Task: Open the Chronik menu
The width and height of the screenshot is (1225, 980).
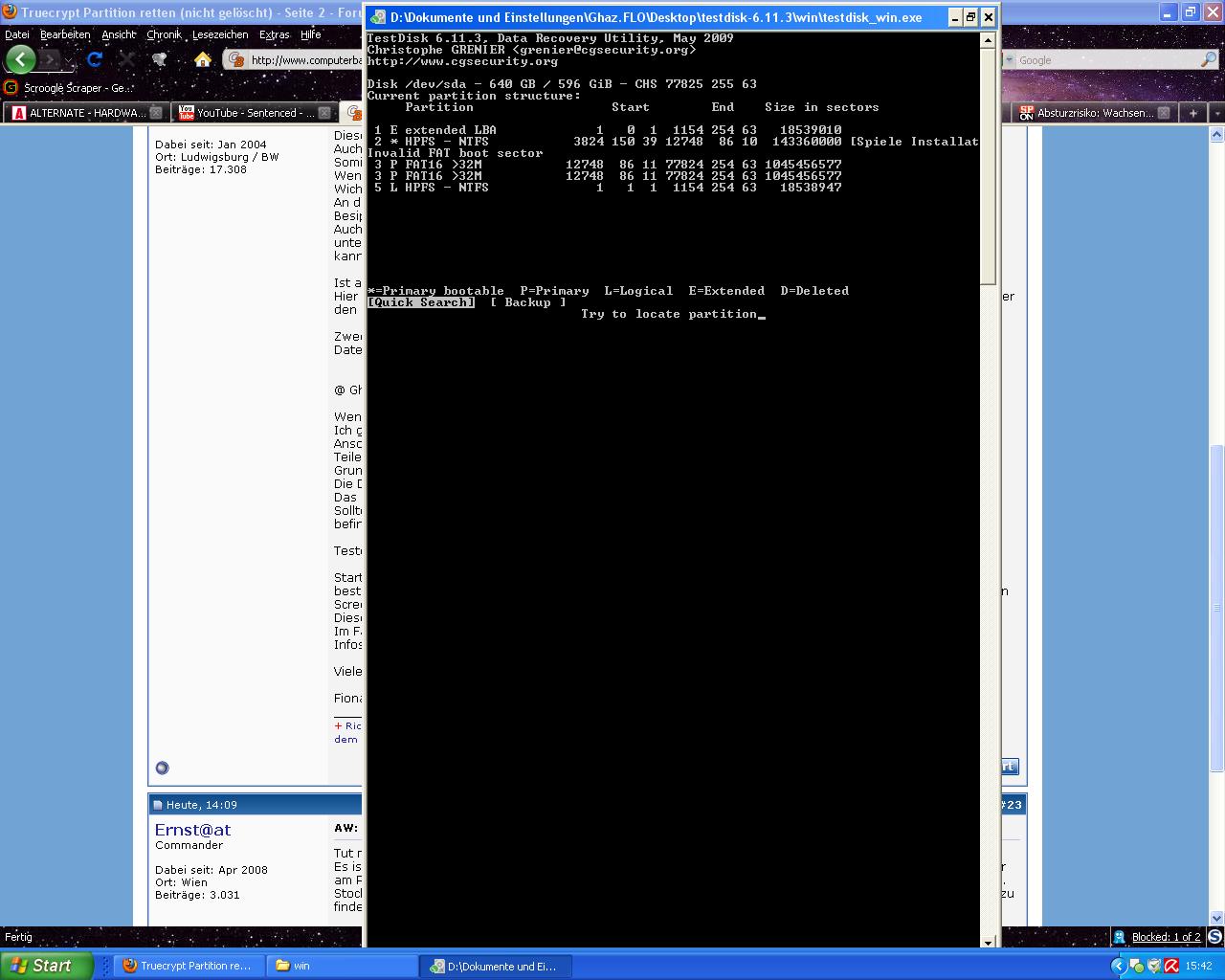Action: pyautogui.click(x=164, y=34)
